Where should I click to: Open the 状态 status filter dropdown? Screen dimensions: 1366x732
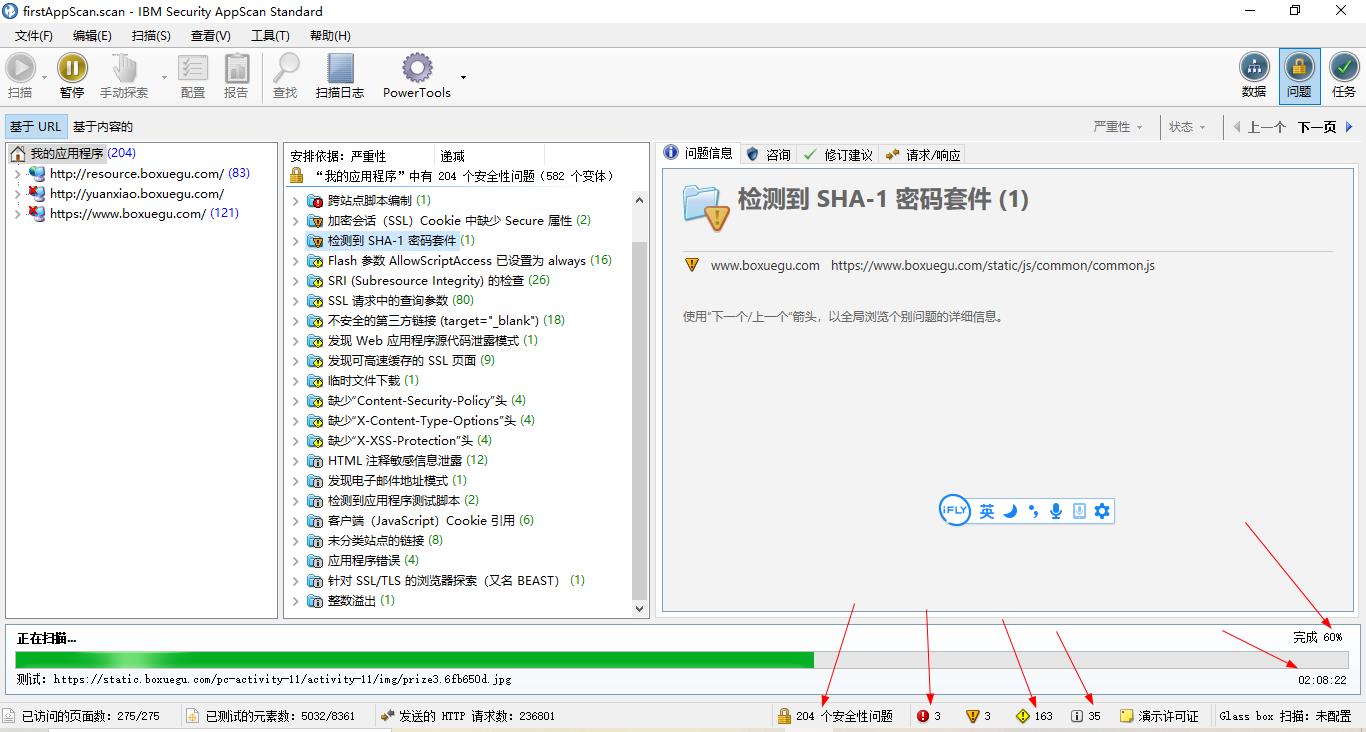coord(1187,127)
